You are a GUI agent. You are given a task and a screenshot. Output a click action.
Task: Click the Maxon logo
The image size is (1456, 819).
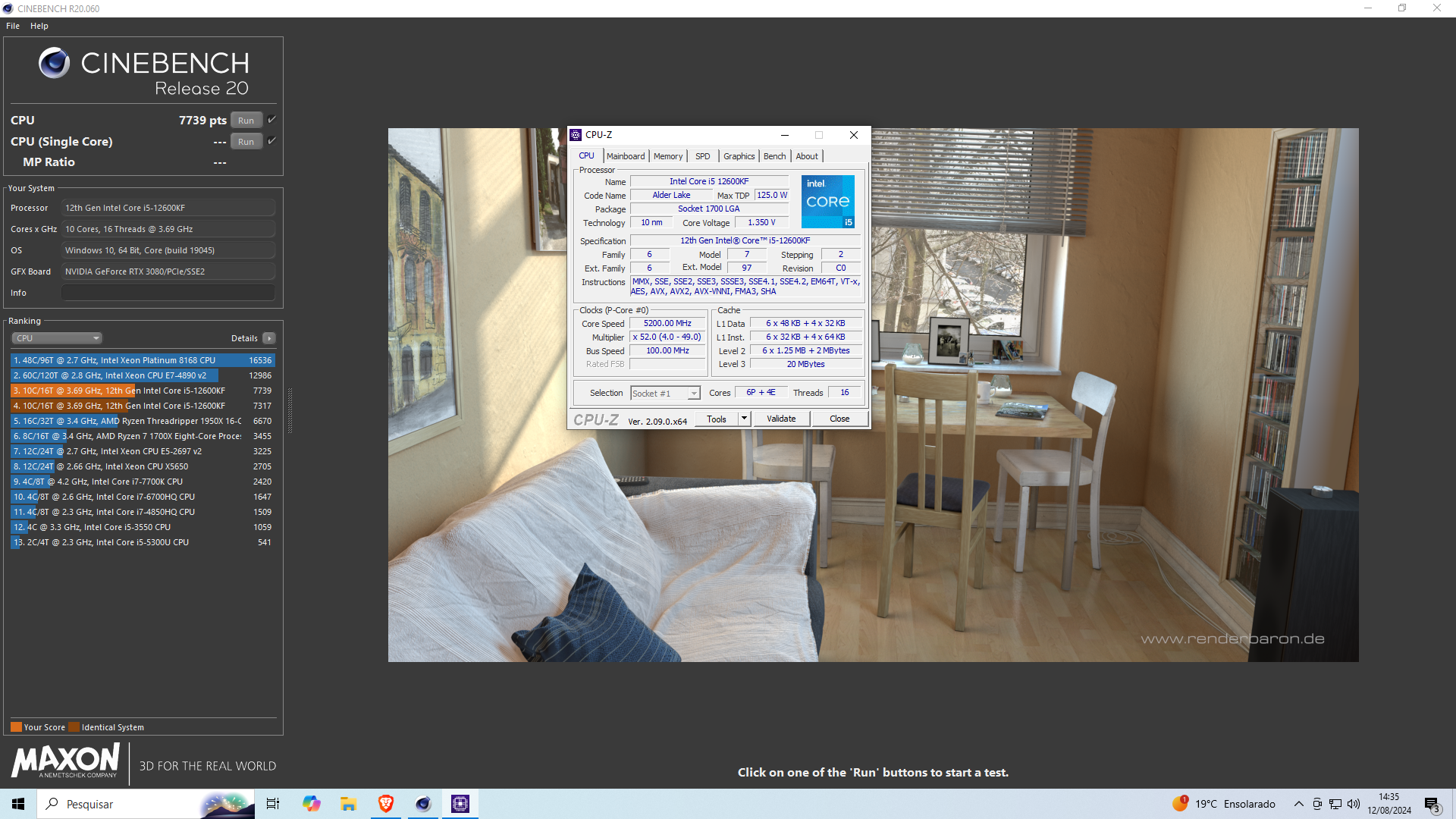pyautogui.click(x=65, y=761)
